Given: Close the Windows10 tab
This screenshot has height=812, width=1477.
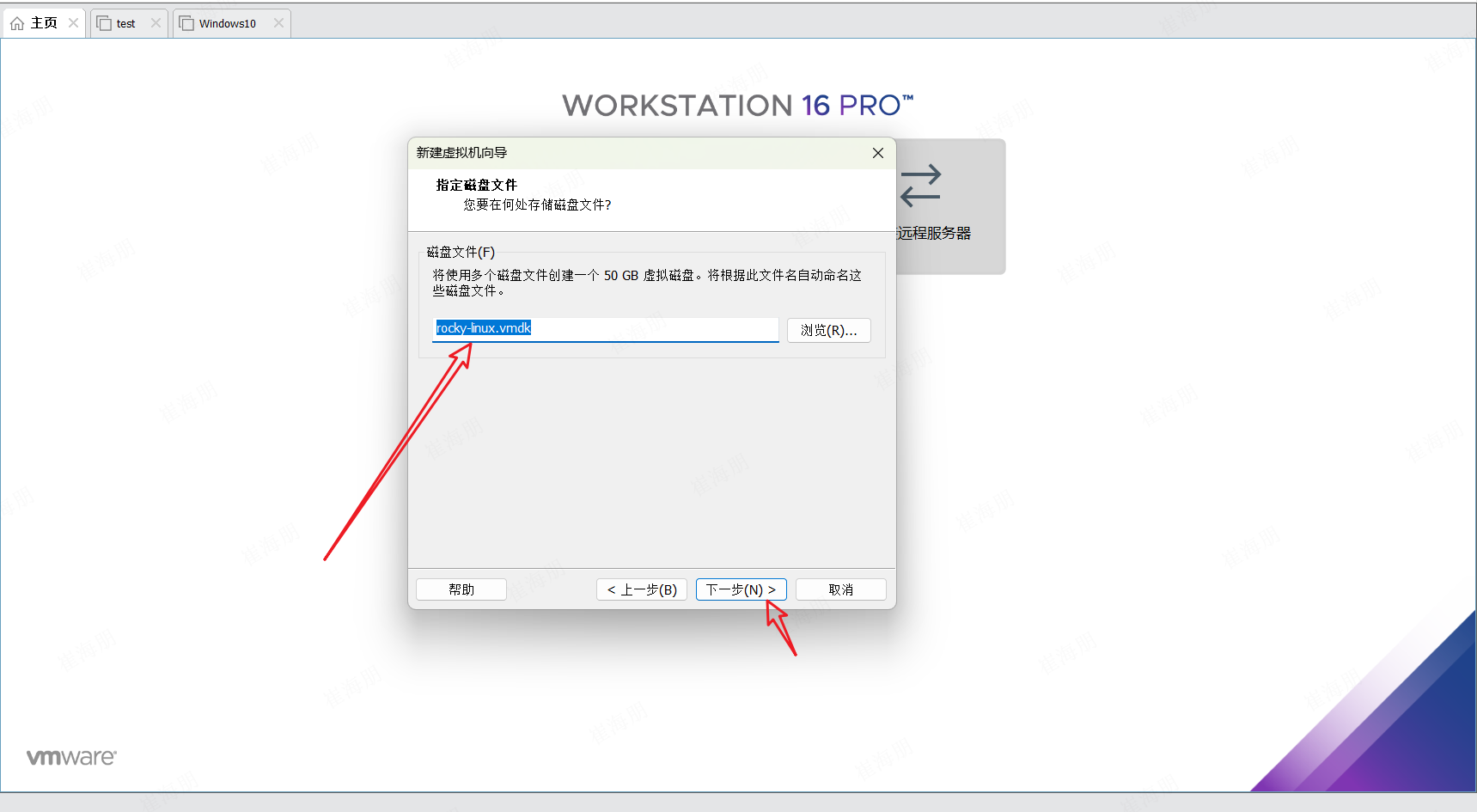Looking at the screenshot, I should (x=278, y=23).
